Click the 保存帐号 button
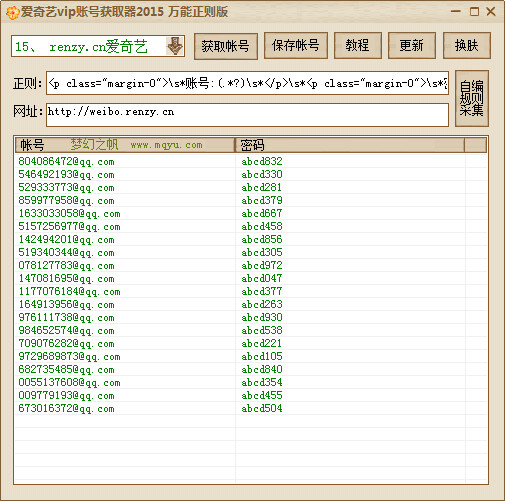This screenshot has height=501, width=505. tap(296, 46)
